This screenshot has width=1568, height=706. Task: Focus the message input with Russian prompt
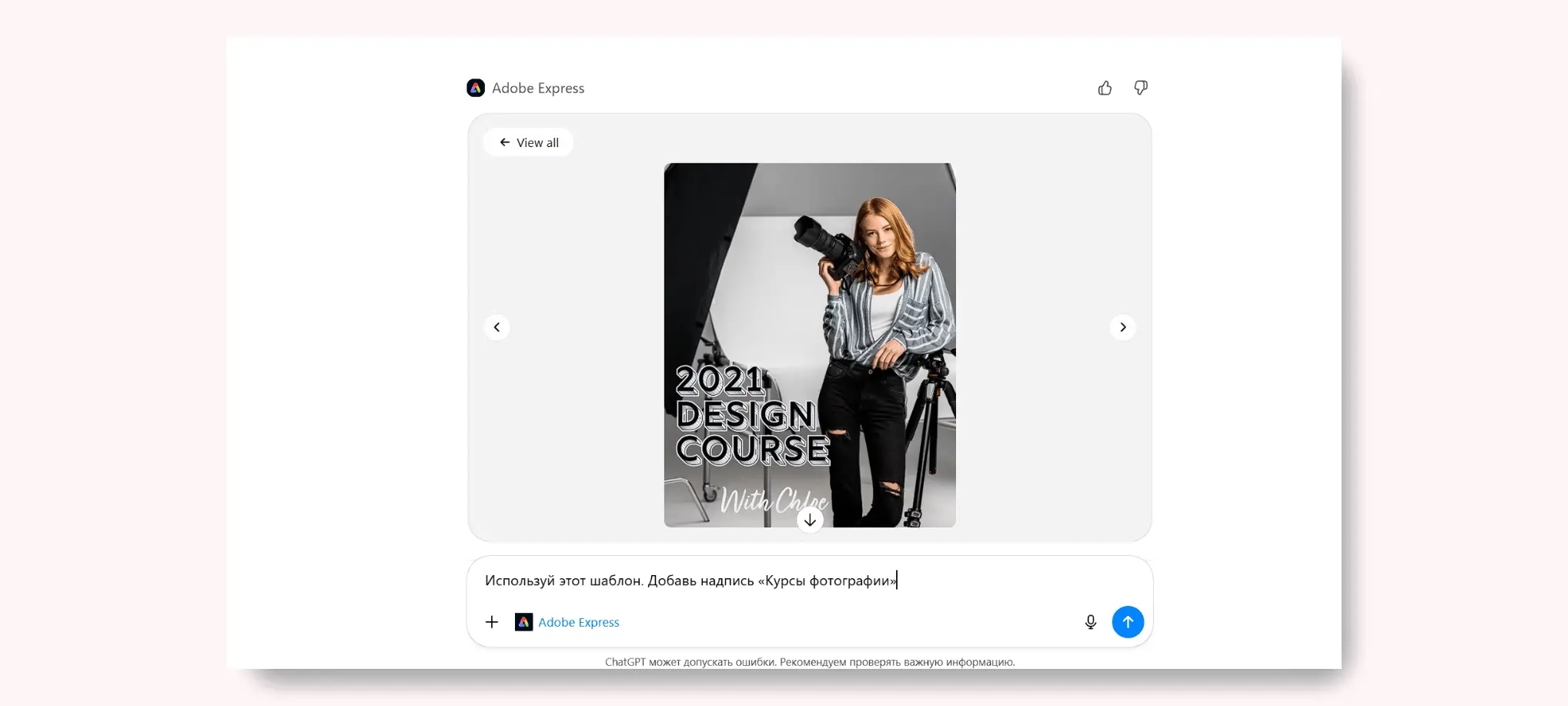690,581
